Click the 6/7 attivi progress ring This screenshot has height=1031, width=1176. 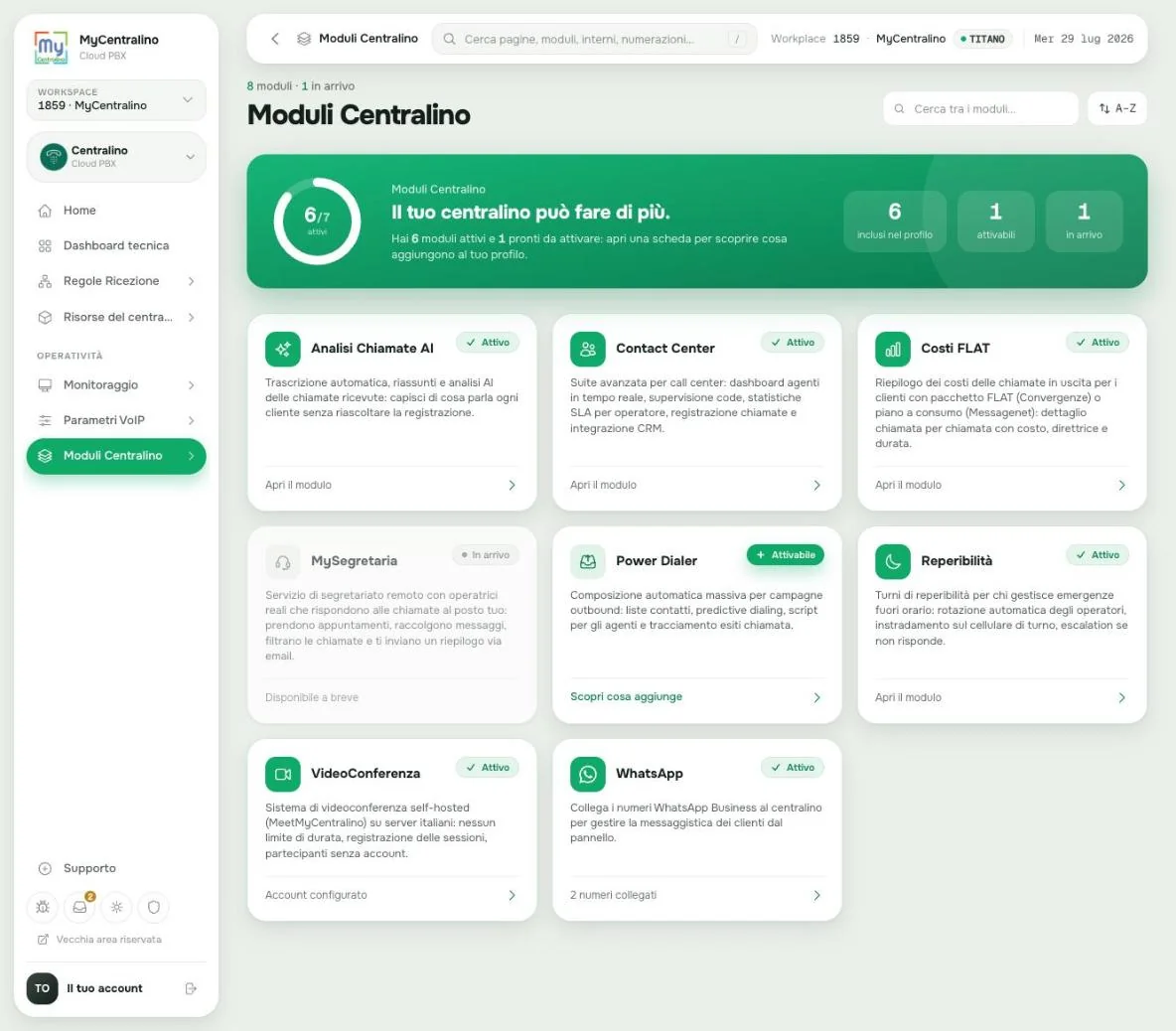317,221
